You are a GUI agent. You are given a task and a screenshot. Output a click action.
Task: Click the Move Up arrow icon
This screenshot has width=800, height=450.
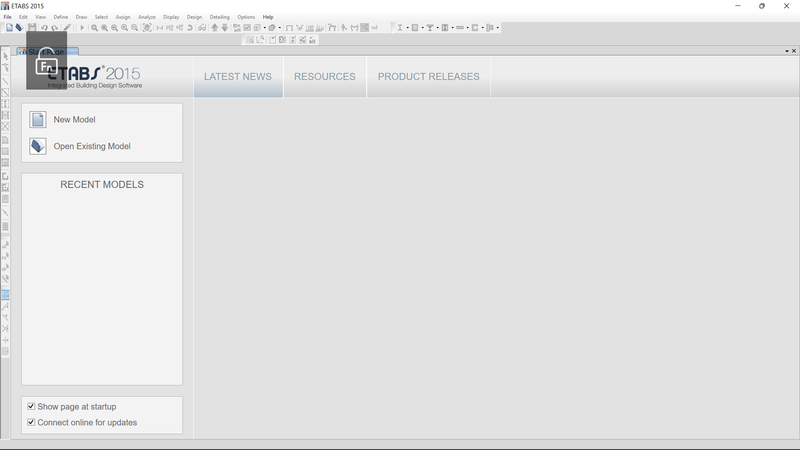click(x=215, y=28)
